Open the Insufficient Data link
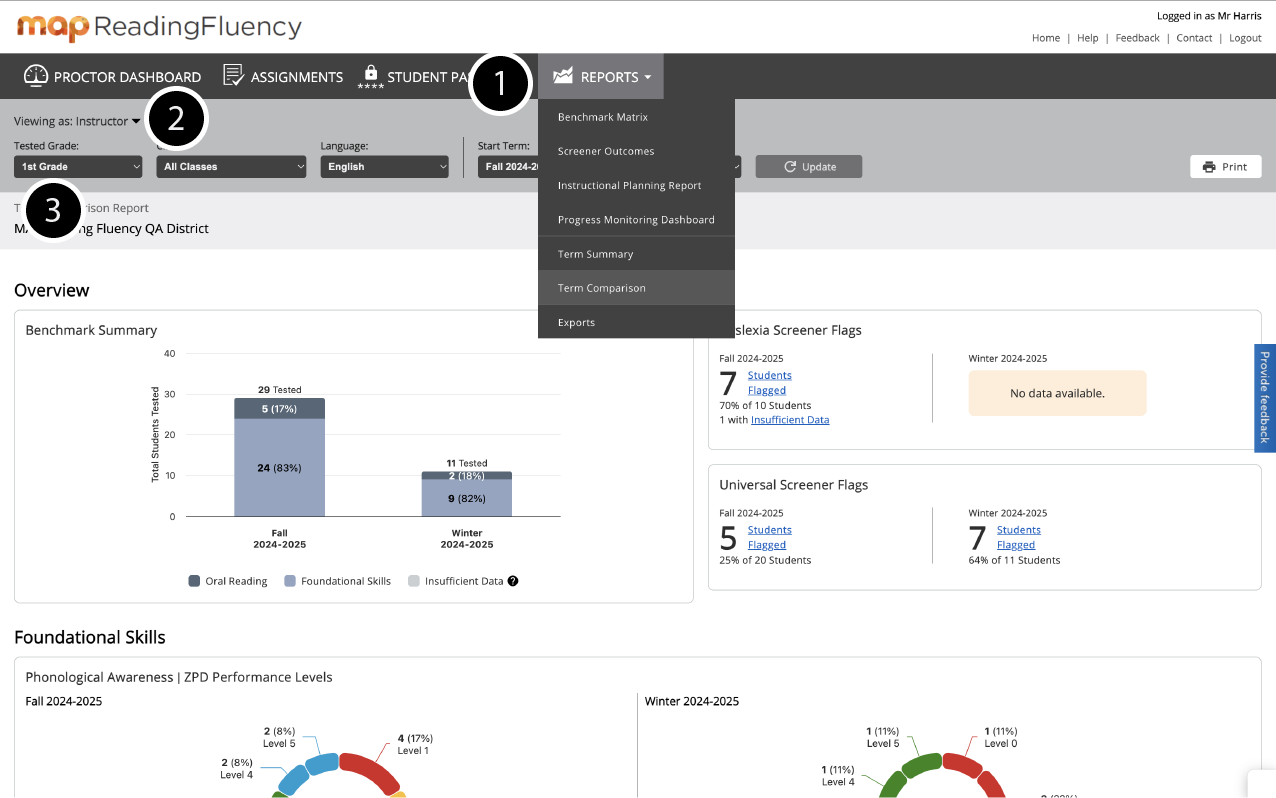This screenshot has height=798, width=1276. click(x=790, y=420)
